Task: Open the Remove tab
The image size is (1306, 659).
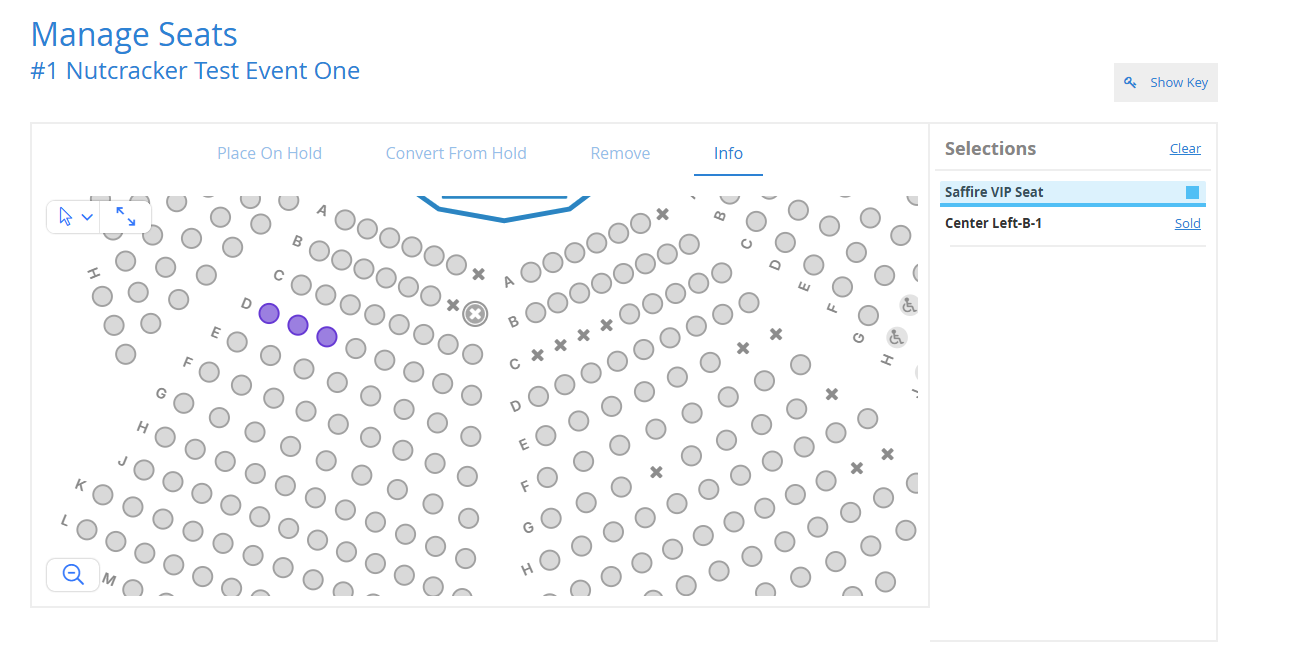Action: pos(620,153)
